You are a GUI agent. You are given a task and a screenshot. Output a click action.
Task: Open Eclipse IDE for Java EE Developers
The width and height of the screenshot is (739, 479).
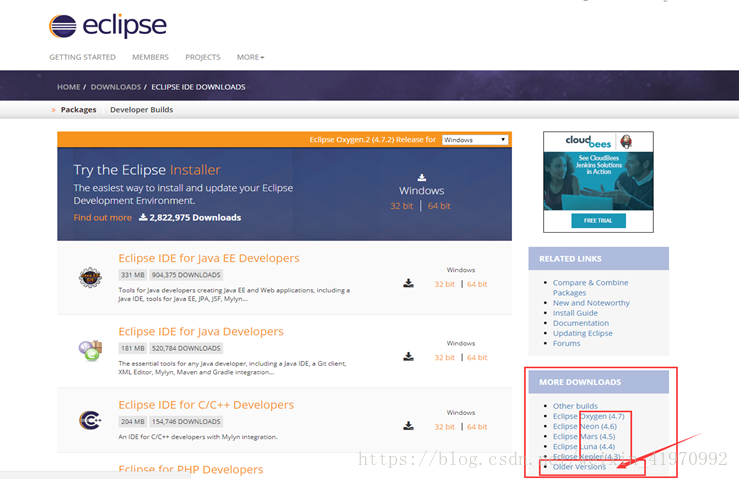209,258
